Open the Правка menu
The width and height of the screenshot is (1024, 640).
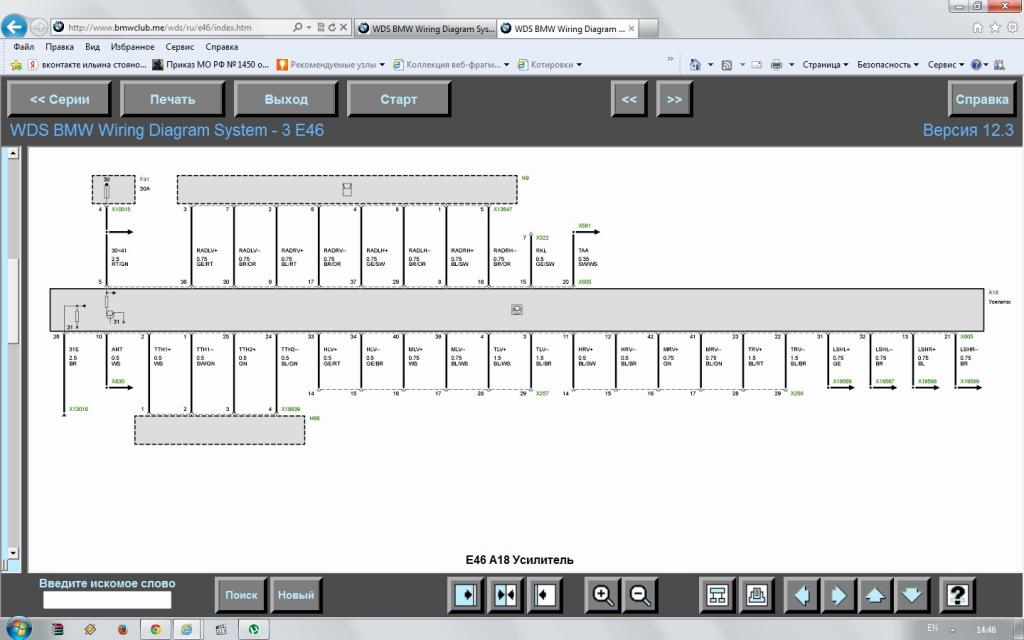59,47
